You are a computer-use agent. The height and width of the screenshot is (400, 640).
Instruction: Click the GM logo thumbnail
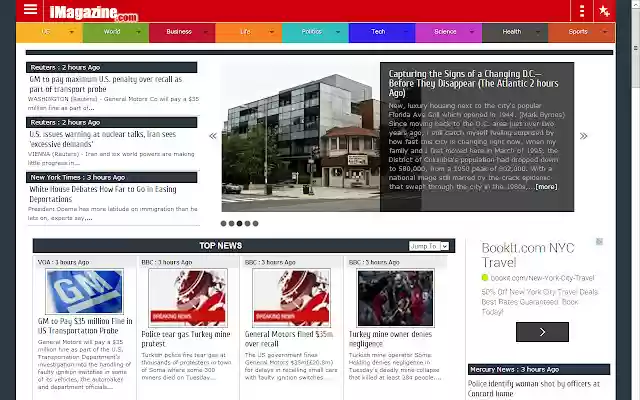[84, 291]
